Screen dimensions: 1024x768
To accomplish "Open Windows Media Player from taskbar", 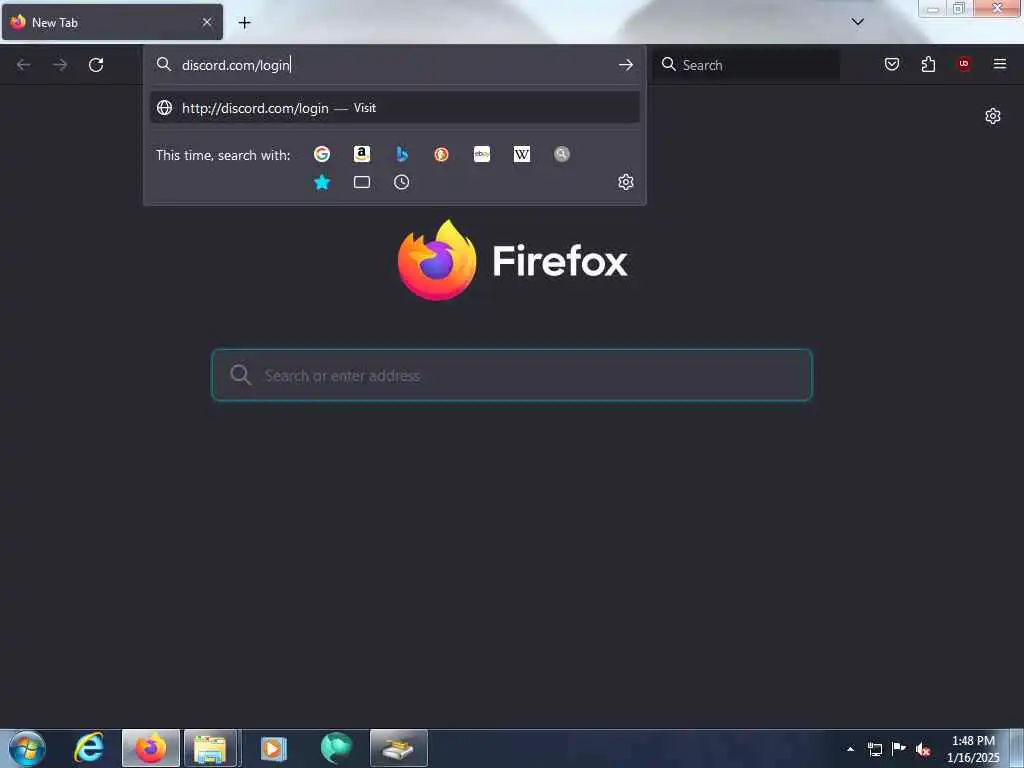I will (274, 748).
